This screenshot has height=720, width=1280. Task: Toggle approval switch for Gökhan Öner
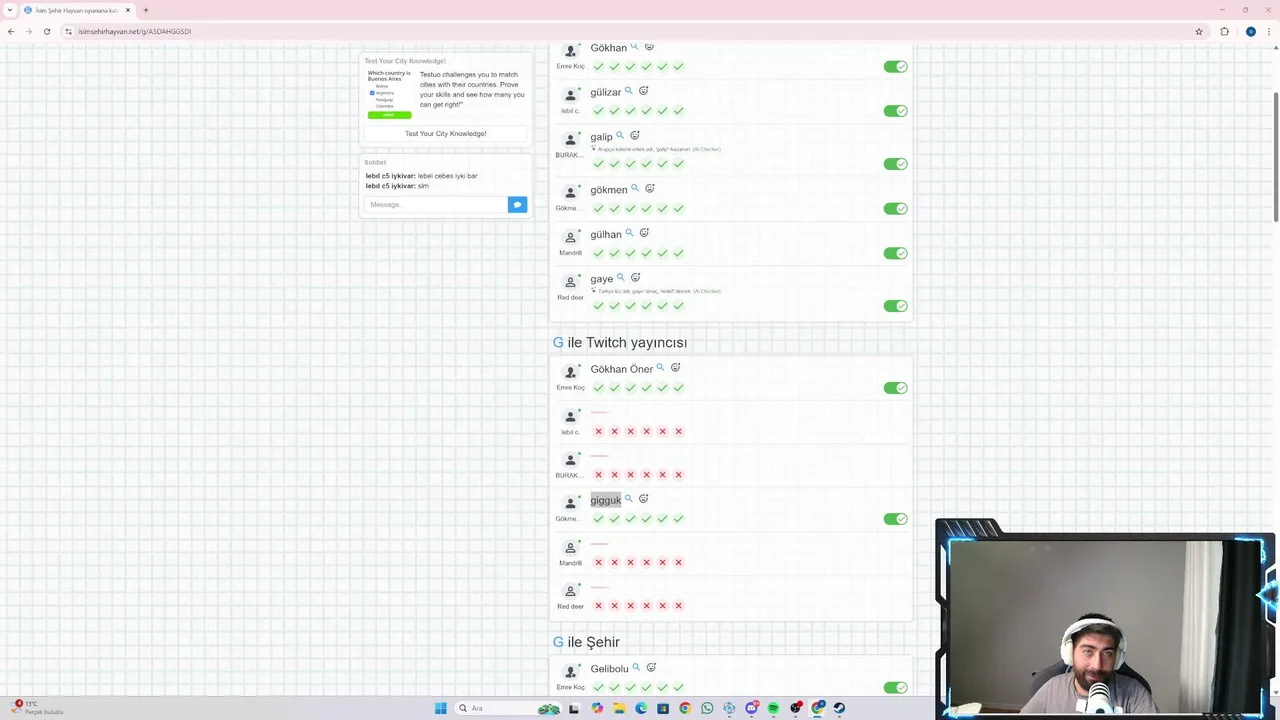click(895, 388)
